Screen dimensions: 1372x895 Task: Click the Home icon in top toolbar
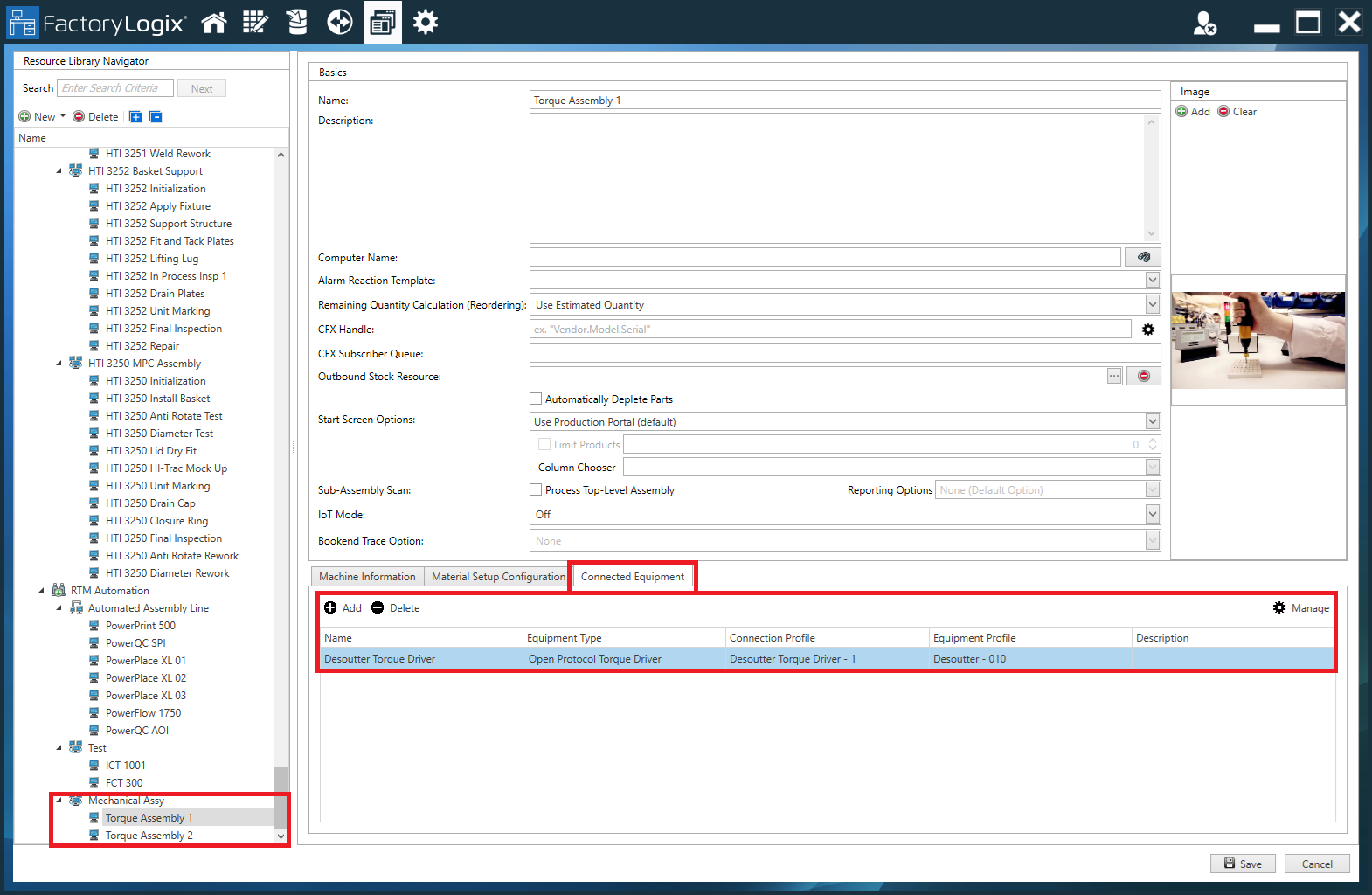coord(214,23)
